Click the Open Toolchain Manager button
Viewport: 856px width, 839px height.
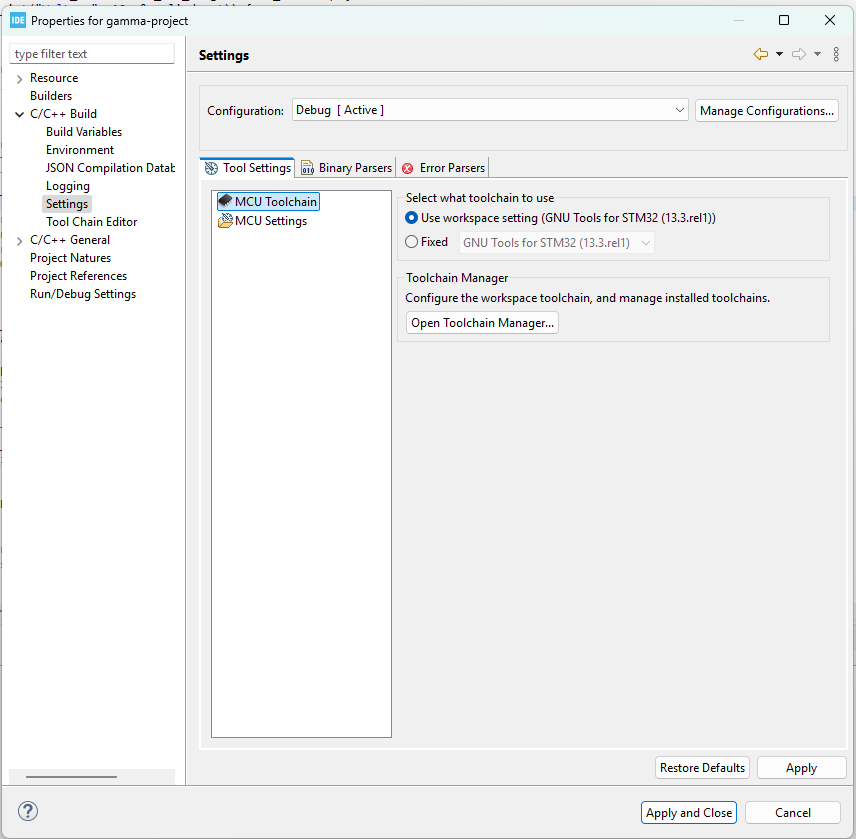(482, 323)
